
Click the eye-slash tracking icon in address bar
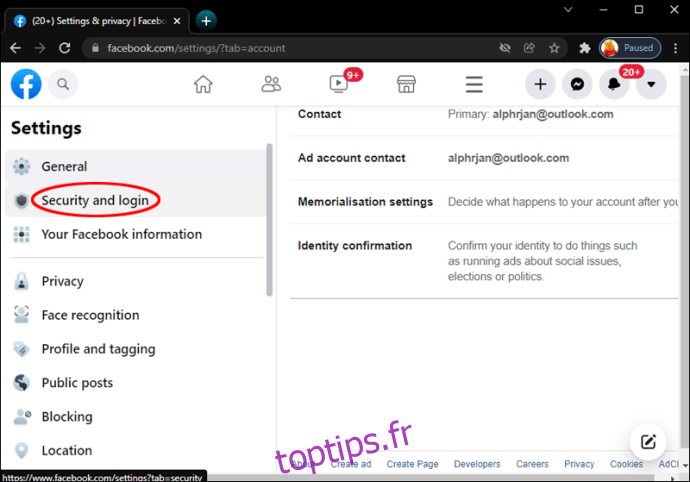(505, 48)
